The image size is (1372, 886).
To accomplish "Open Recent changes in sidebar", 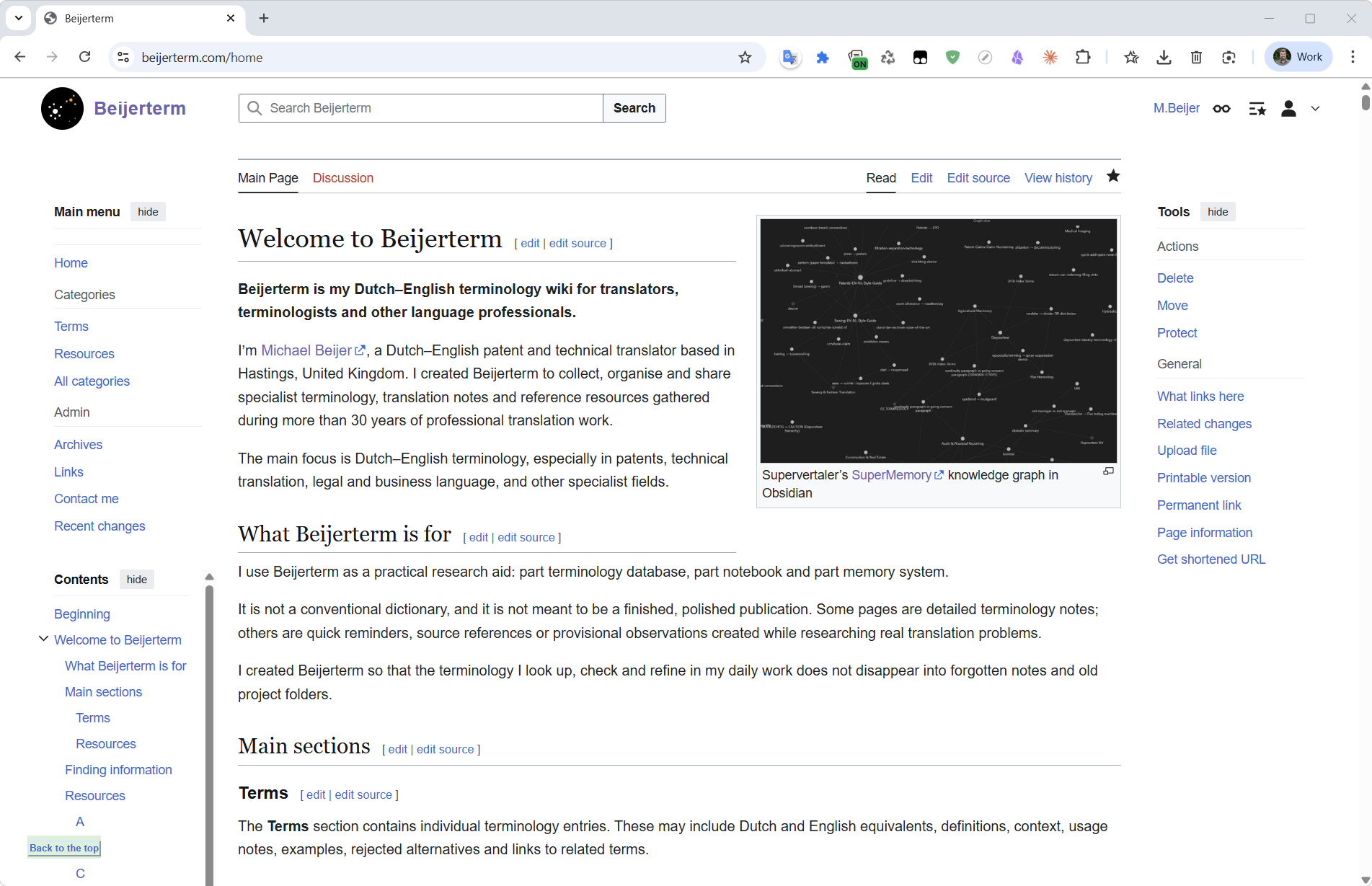I will tap(99, 526).
